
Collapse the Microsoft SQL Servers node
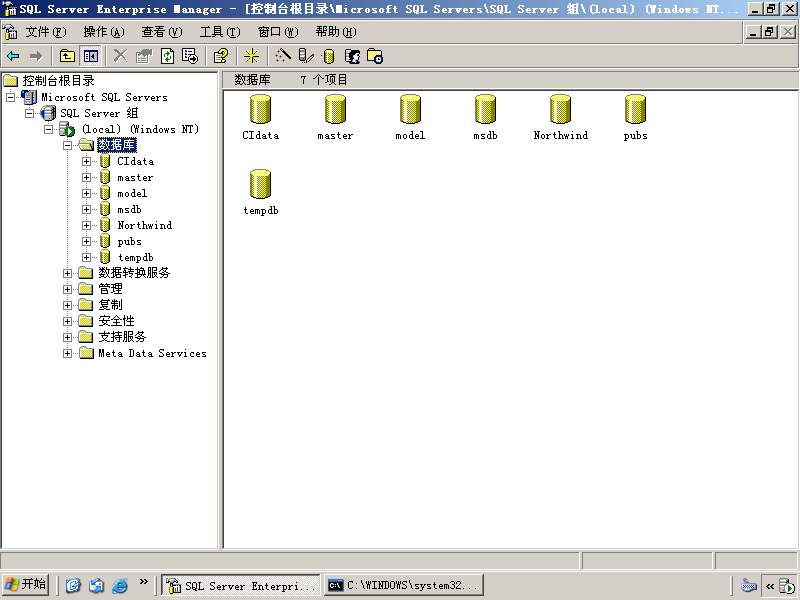coord(10,97)
